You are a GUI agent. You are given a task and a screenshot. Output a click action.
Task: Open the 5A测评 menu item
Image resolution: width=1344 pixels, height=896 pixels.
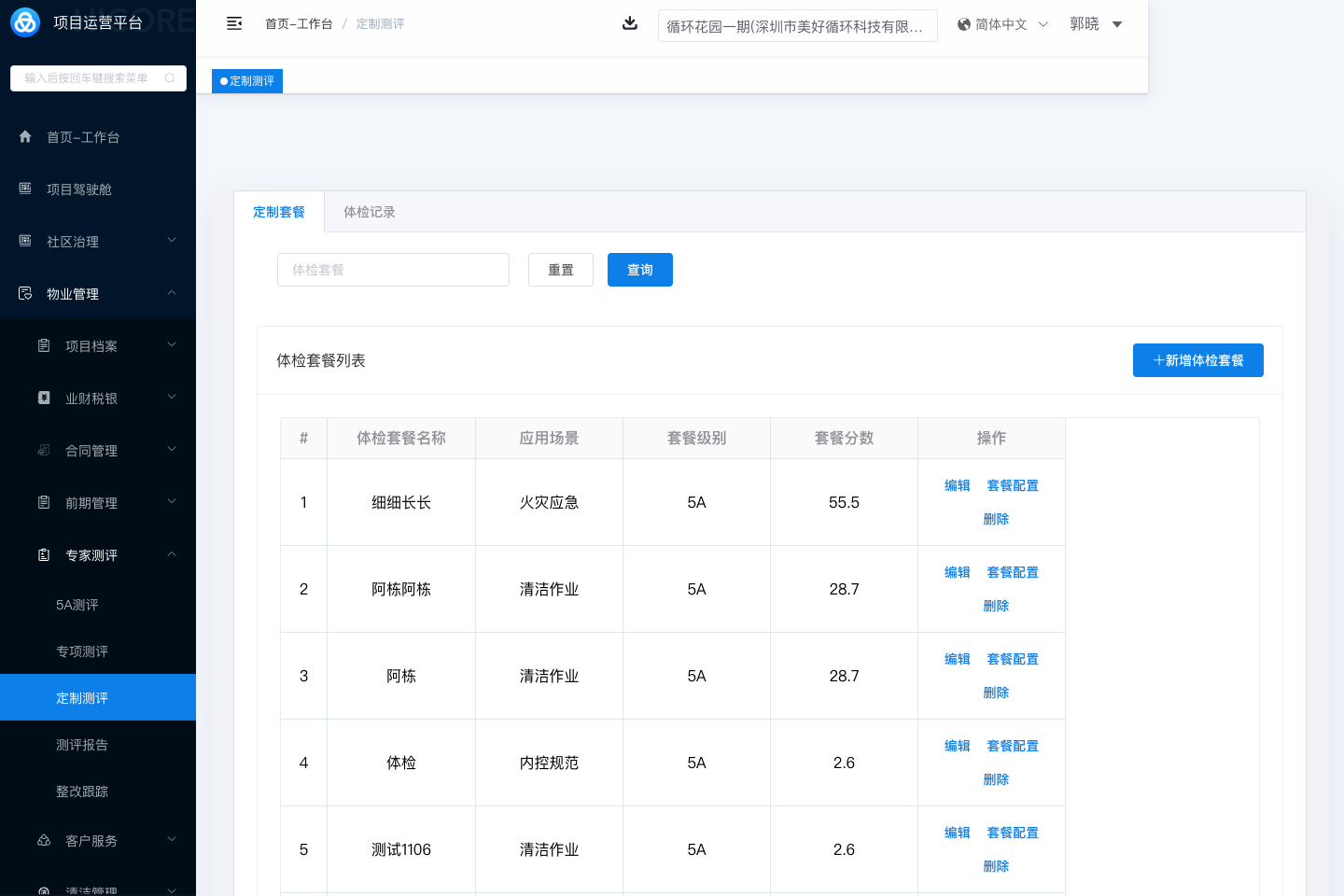tap(77, 605)
